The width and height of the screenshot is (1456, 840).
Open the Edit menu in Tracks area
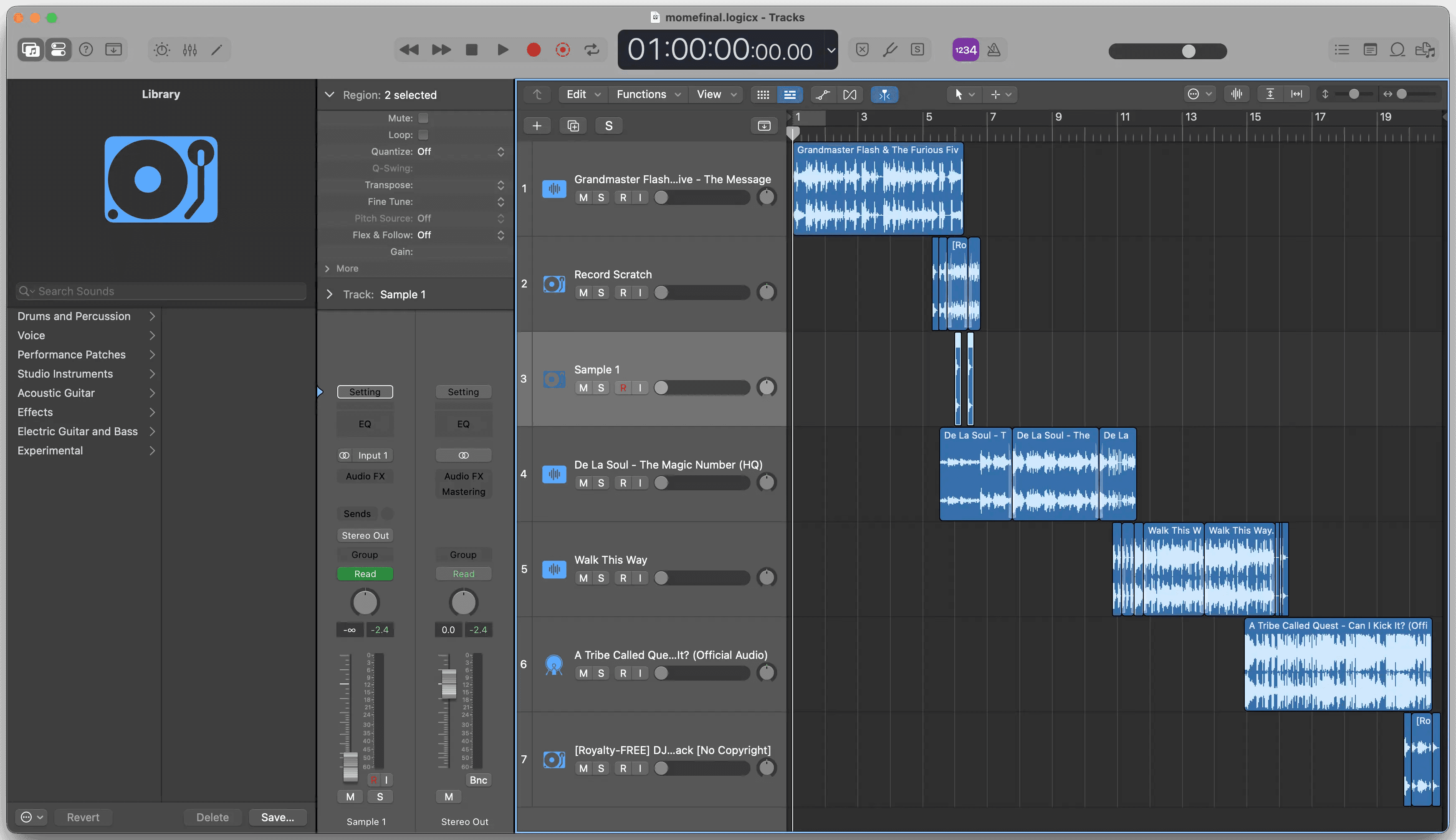(x=582, y=95)
